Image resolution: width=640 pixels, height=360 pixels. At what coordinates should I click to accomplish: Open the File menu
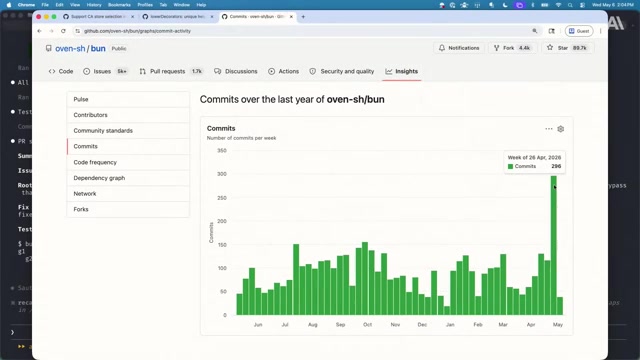click(45, 5)
